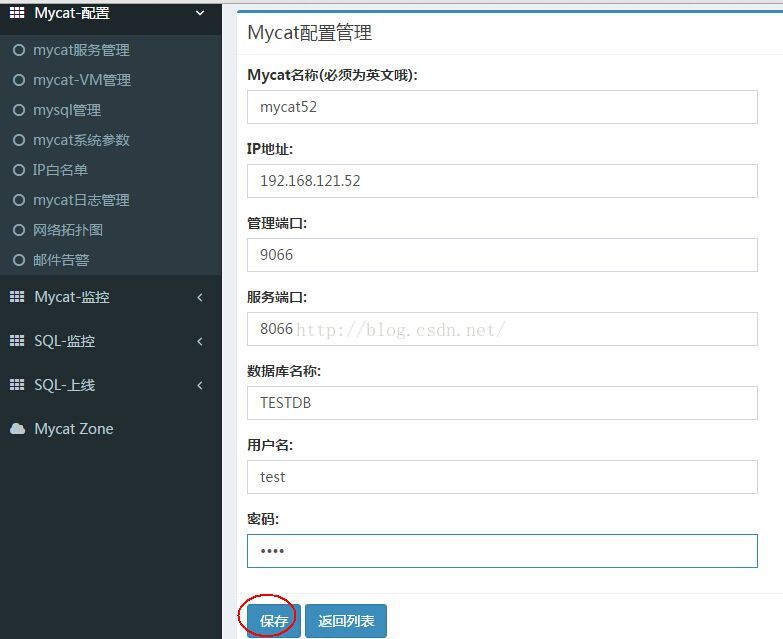Click the grid icon beside SQL-监控

17,340
